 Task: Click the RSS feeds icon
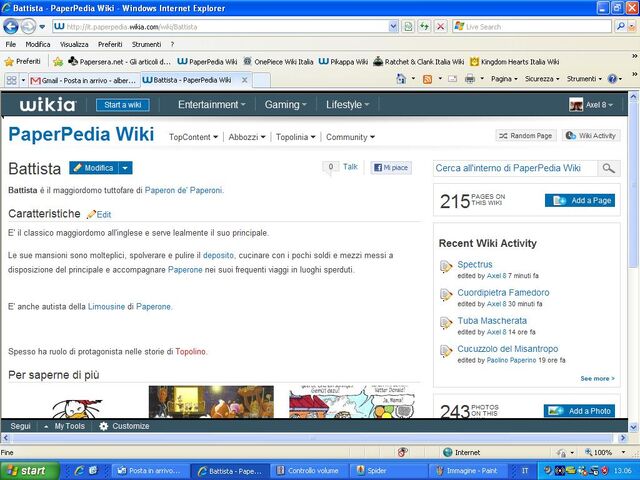pyautogui.click(x=427, y=79)
